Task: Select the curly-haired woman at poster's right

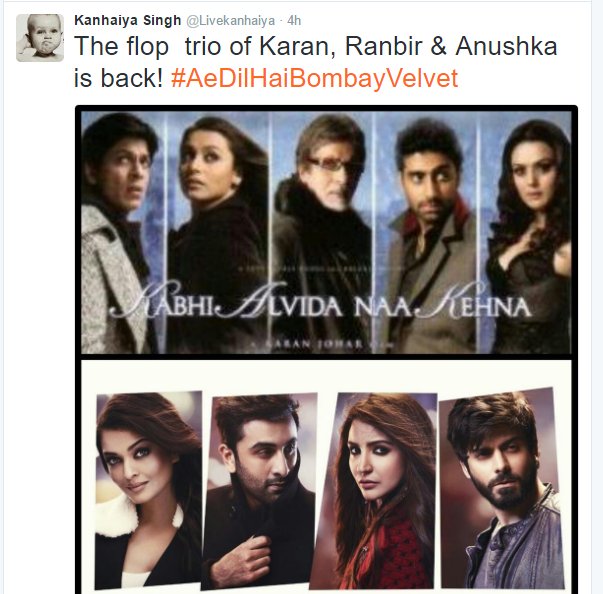Action: 525,233
